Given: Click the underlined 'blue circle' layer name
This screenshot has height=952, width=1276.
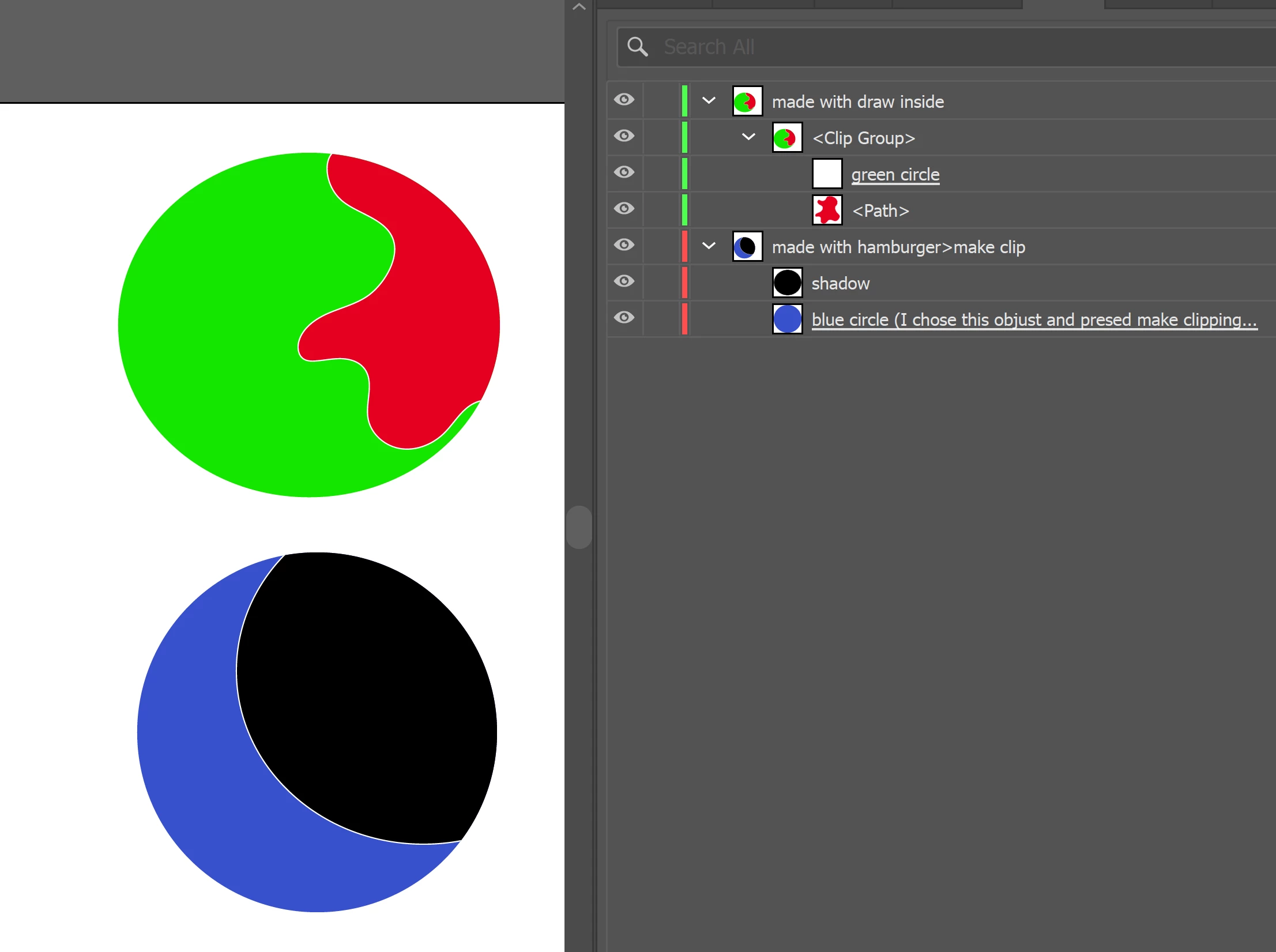Looking at the screenshot, I should click(x=1033, y=320).
